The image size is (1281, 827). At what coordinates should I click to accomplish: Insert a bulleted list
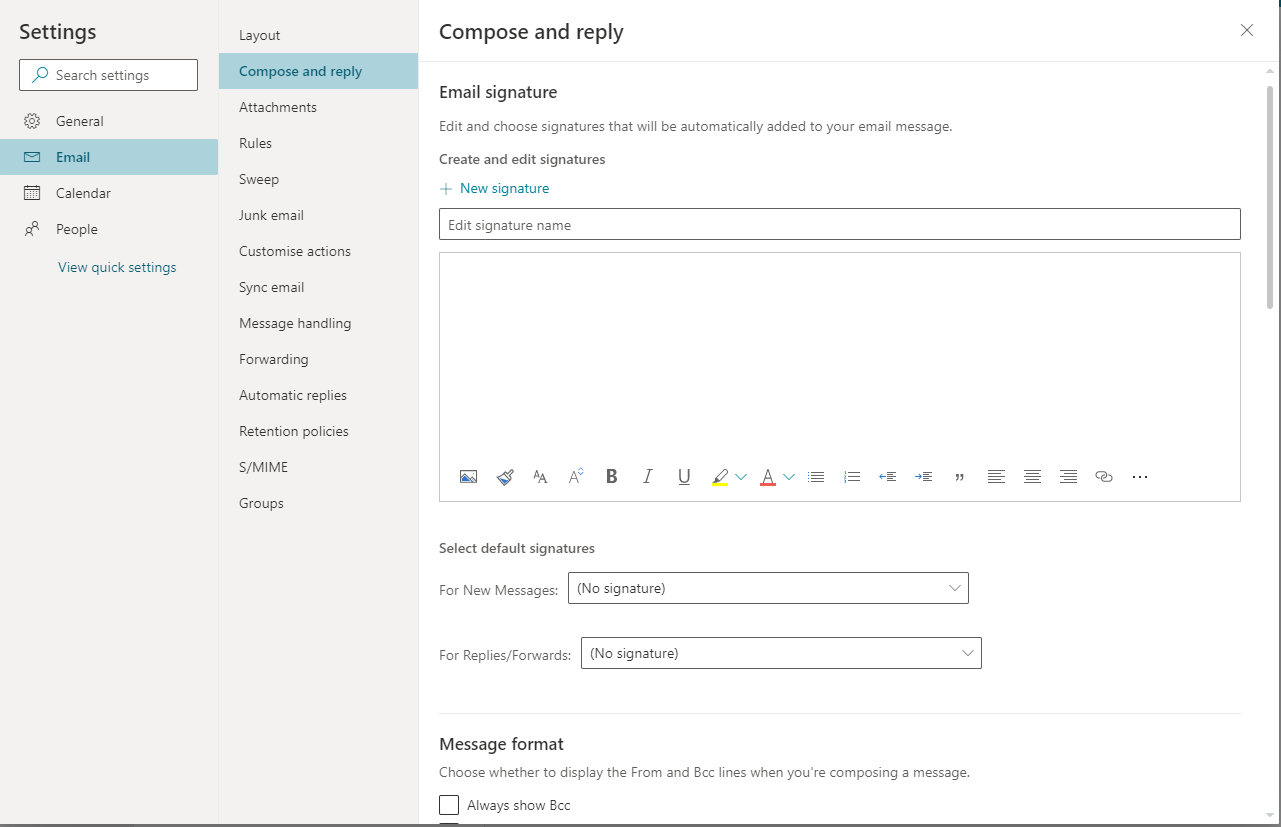pos(816,477)
